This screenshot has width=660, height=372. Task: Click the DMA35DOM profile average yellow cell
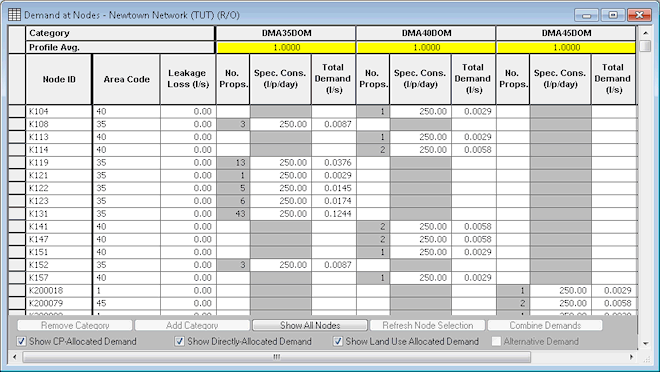pyautogui.click(x=286, y=48)
